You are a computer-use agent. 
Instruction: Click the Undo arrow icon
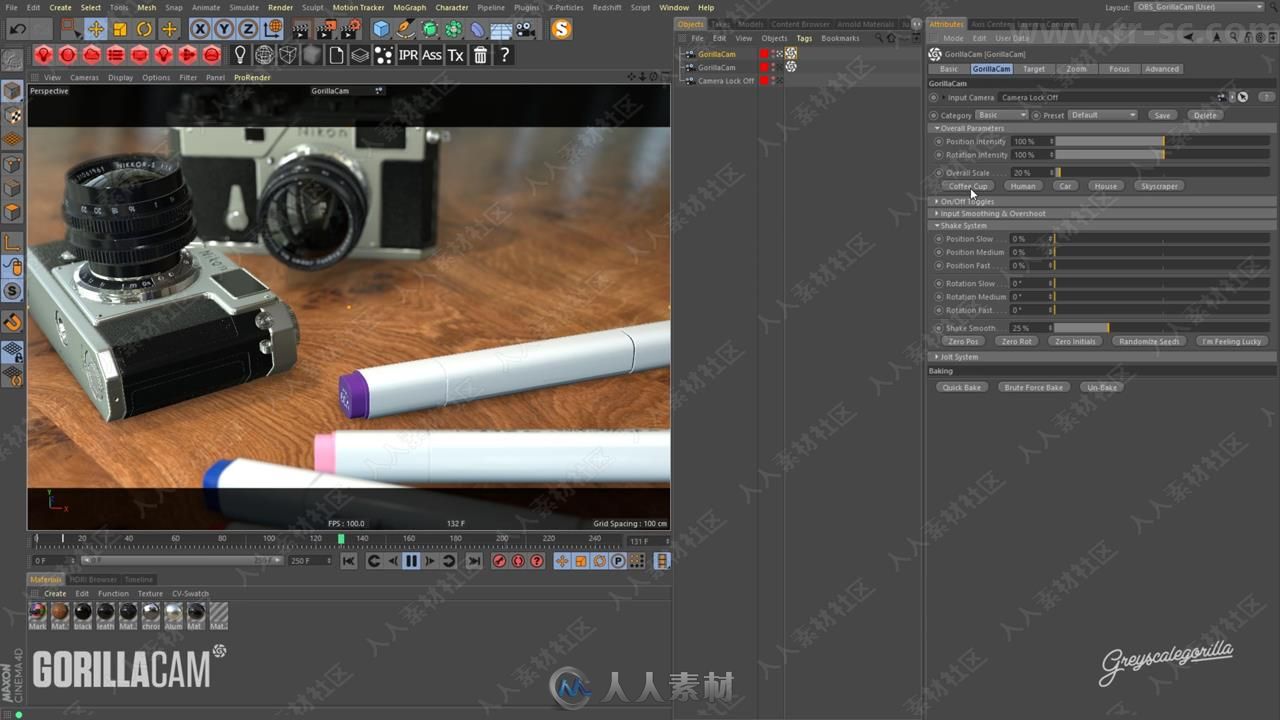tap(18, 29)
